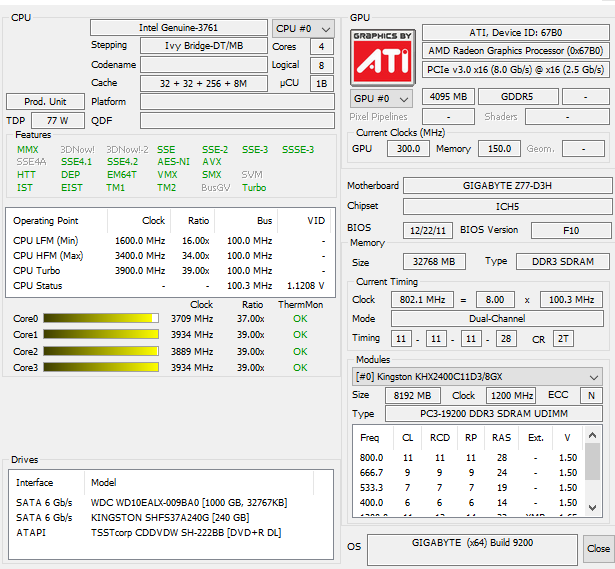The image size is (615, 569).
Task: Click the ATI graphics logo
Action: (382, 58)
